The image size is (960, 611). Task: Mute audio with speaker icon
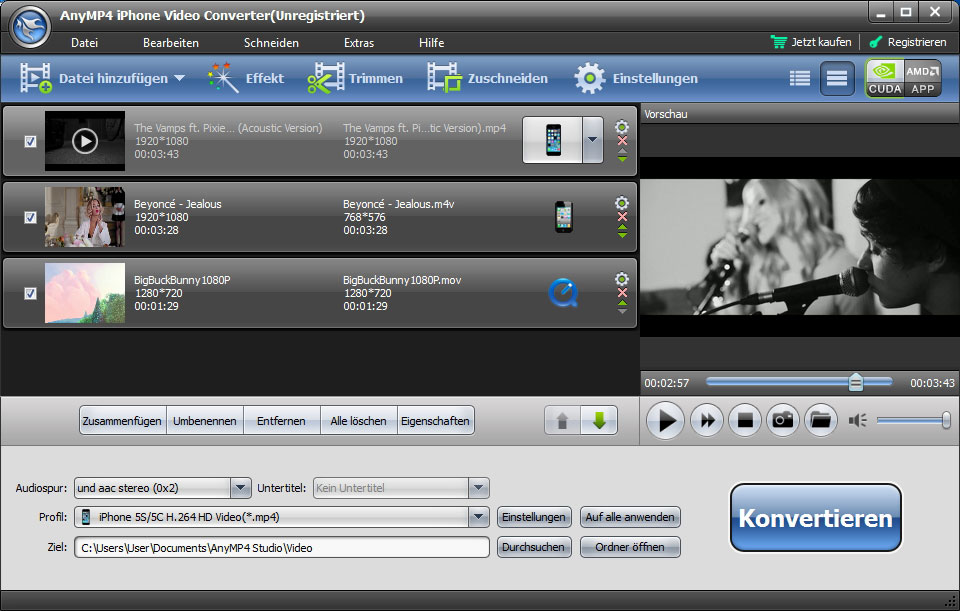click(x=857, y=421)
